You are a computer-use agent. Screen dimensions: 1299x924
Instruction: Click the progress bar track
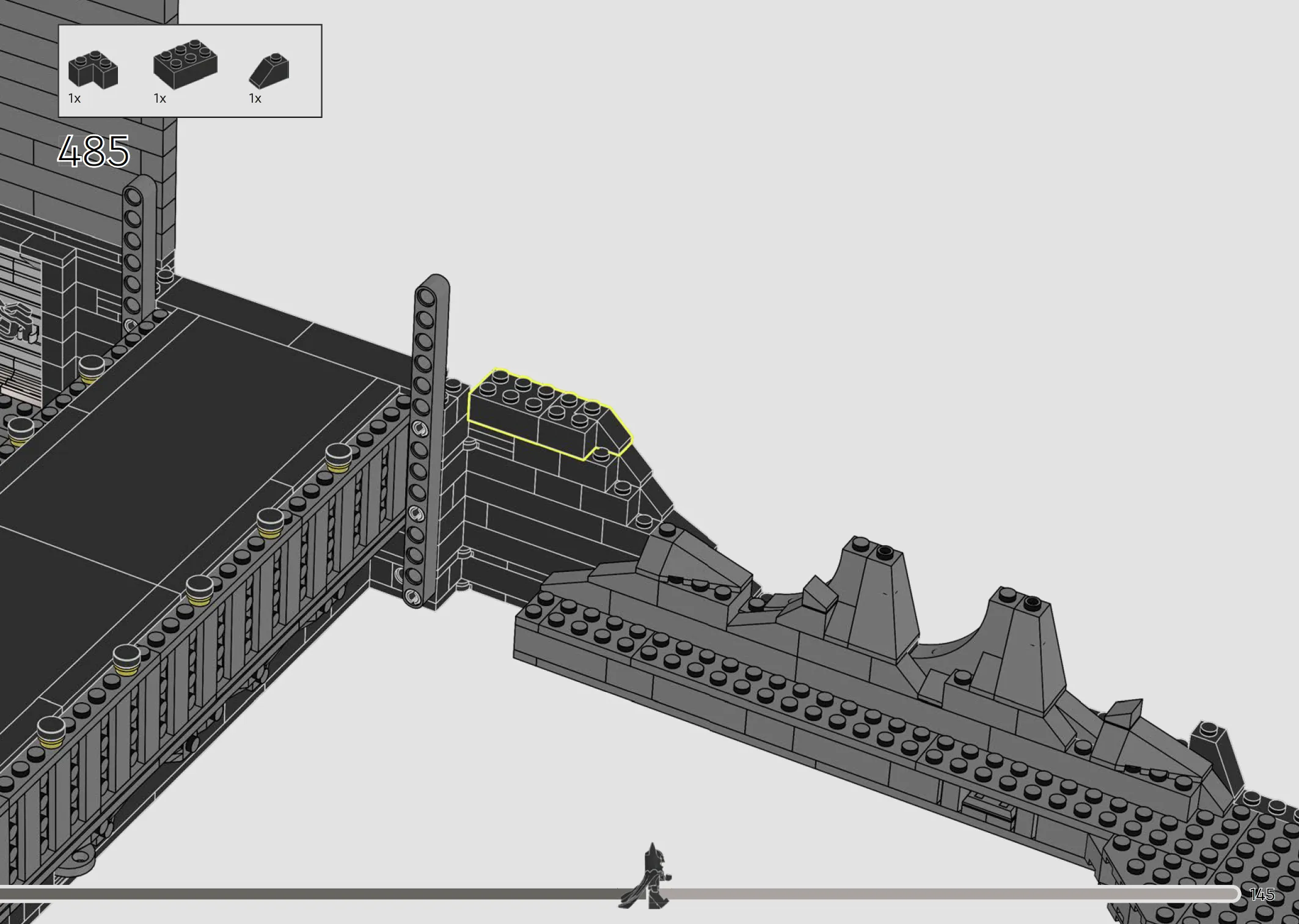pyautogui.click(x=620, y=894)
